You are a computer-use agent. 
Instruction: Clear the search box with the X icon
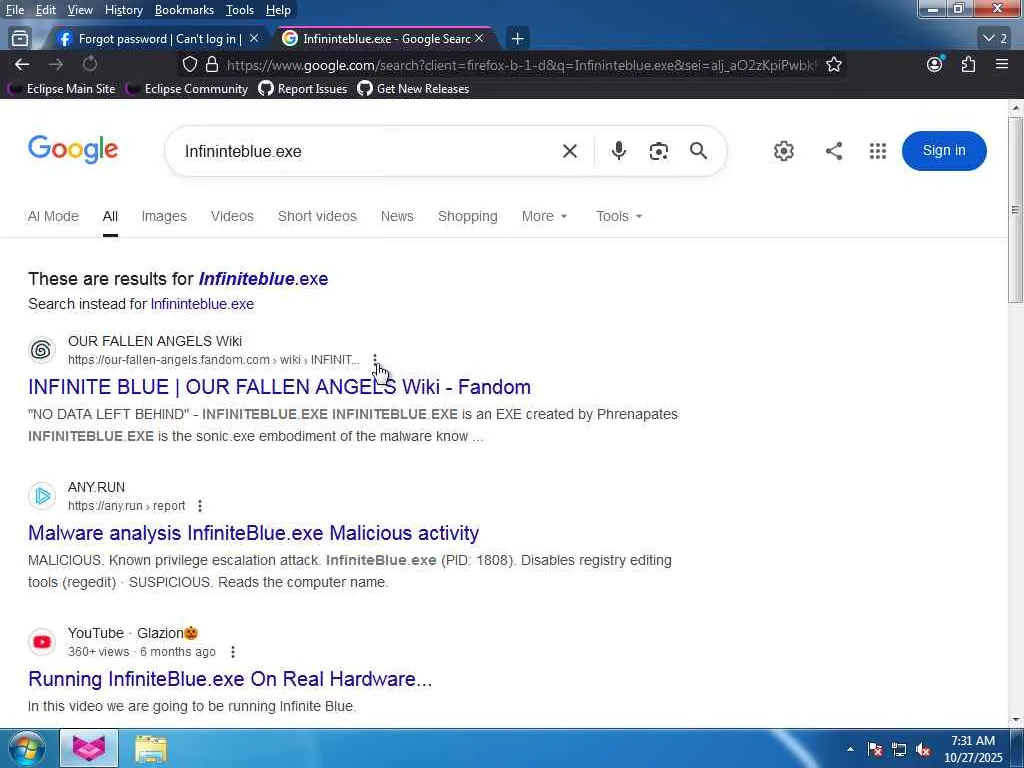pos(569,151)
